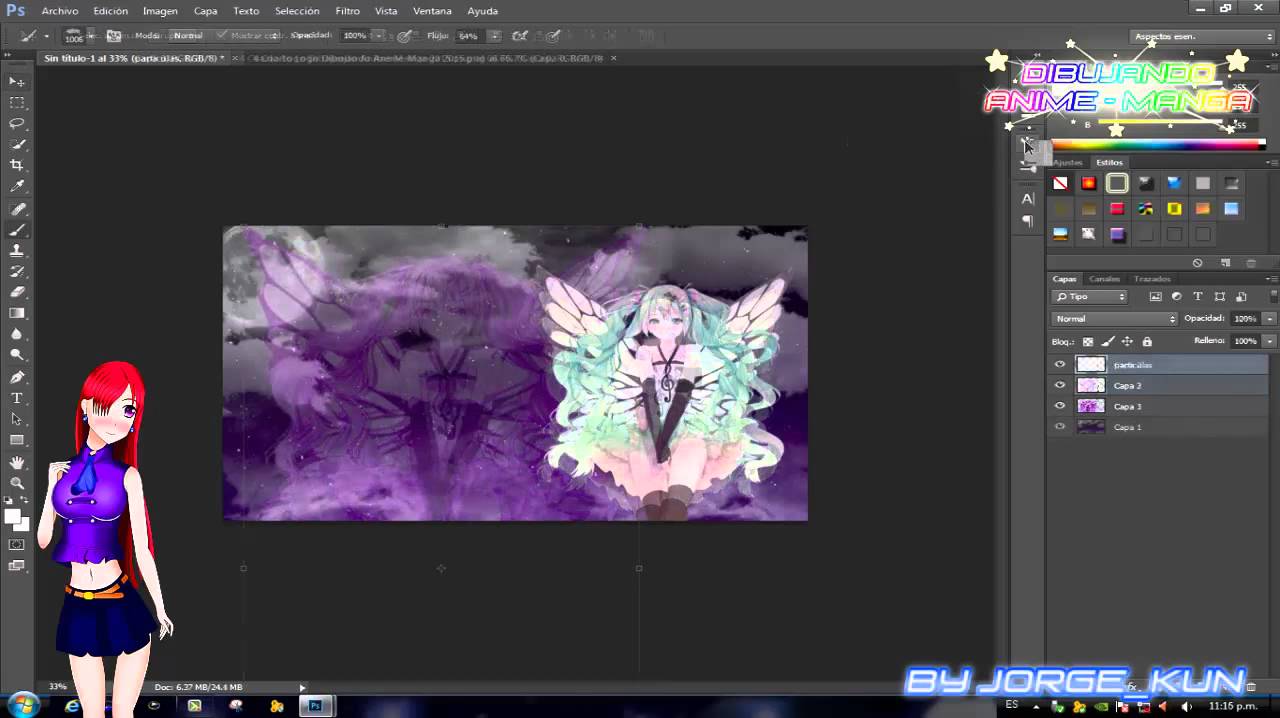Screen dimensions: 1280x718
Task: Open the Edición menu
Action: [111, 11]
